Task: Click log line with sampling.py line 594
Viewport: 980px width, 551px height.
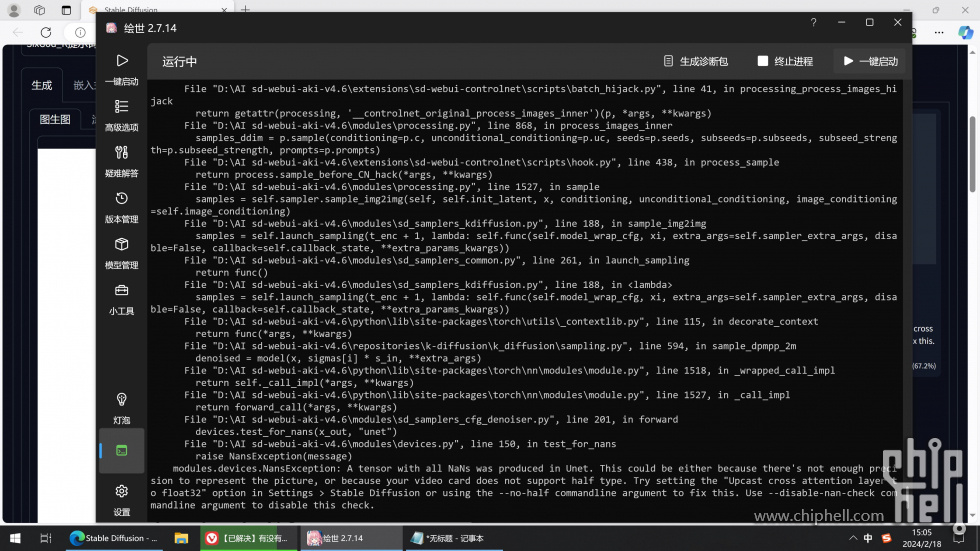Action: pyautogui.click(x=490, y=345)
